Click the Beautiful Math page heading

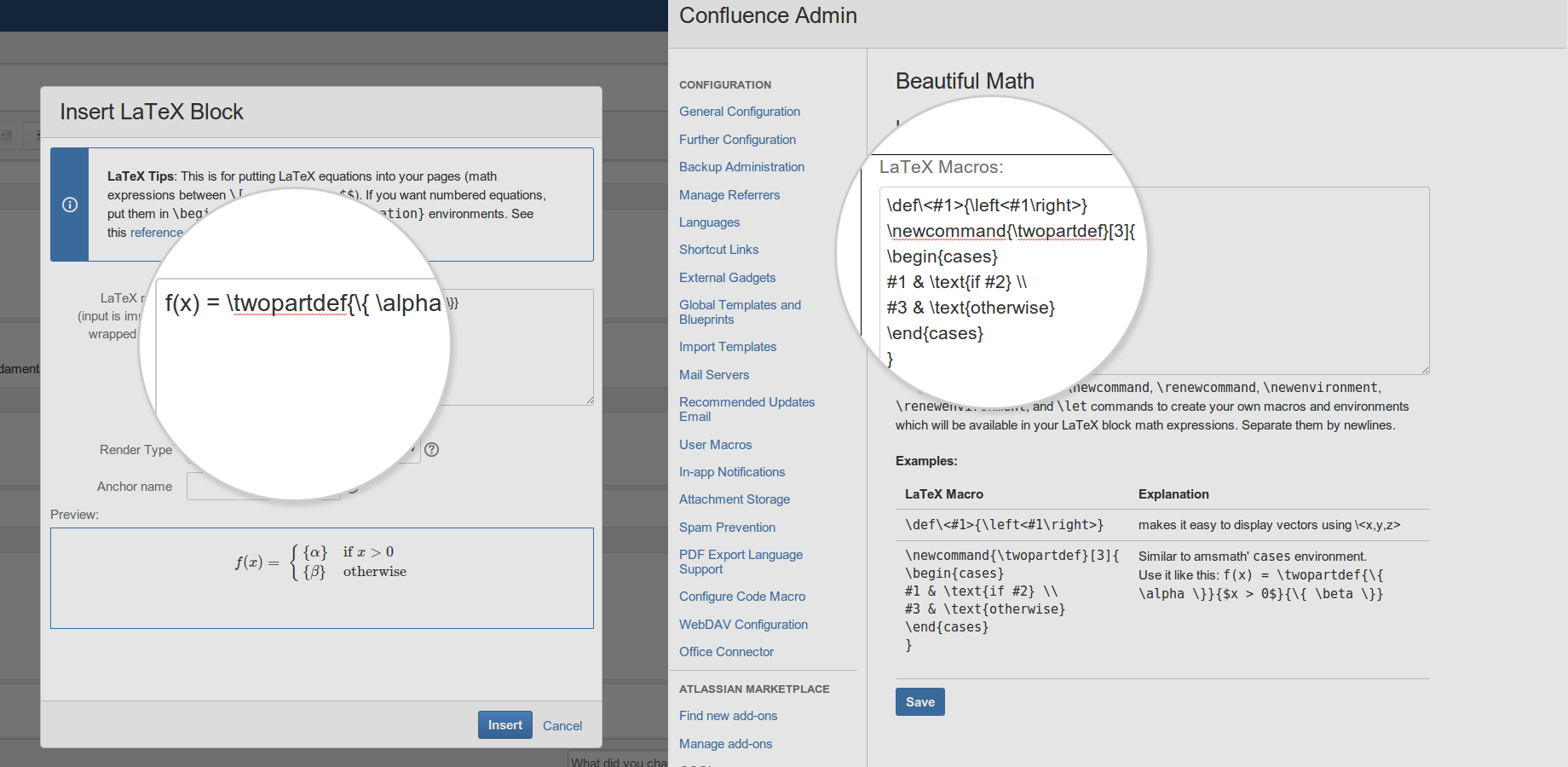(x=965, y=81)
